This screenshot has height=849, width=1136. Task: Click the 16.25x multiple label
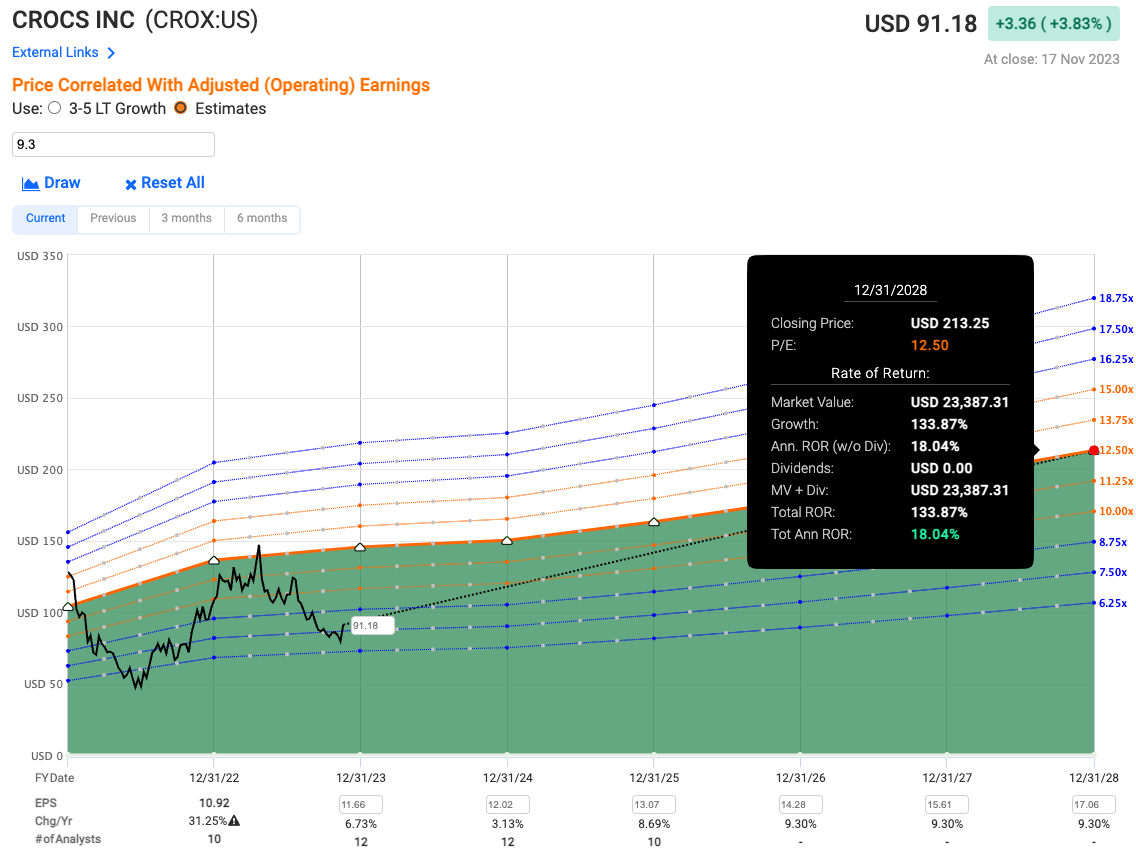1116,359
